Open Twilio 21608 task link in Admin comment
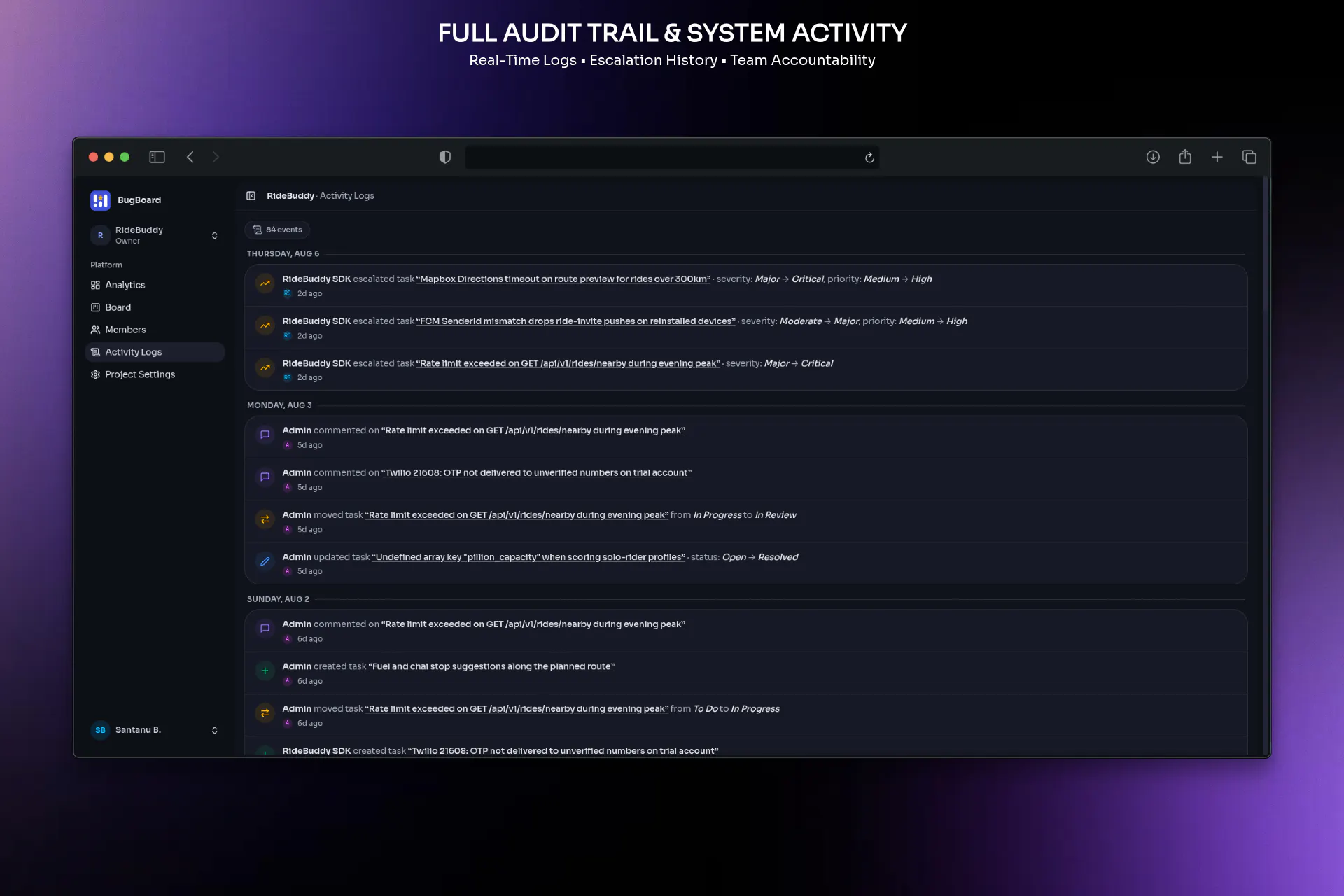Viewport: 1344px width, 896px height. [x=536, y=472]
